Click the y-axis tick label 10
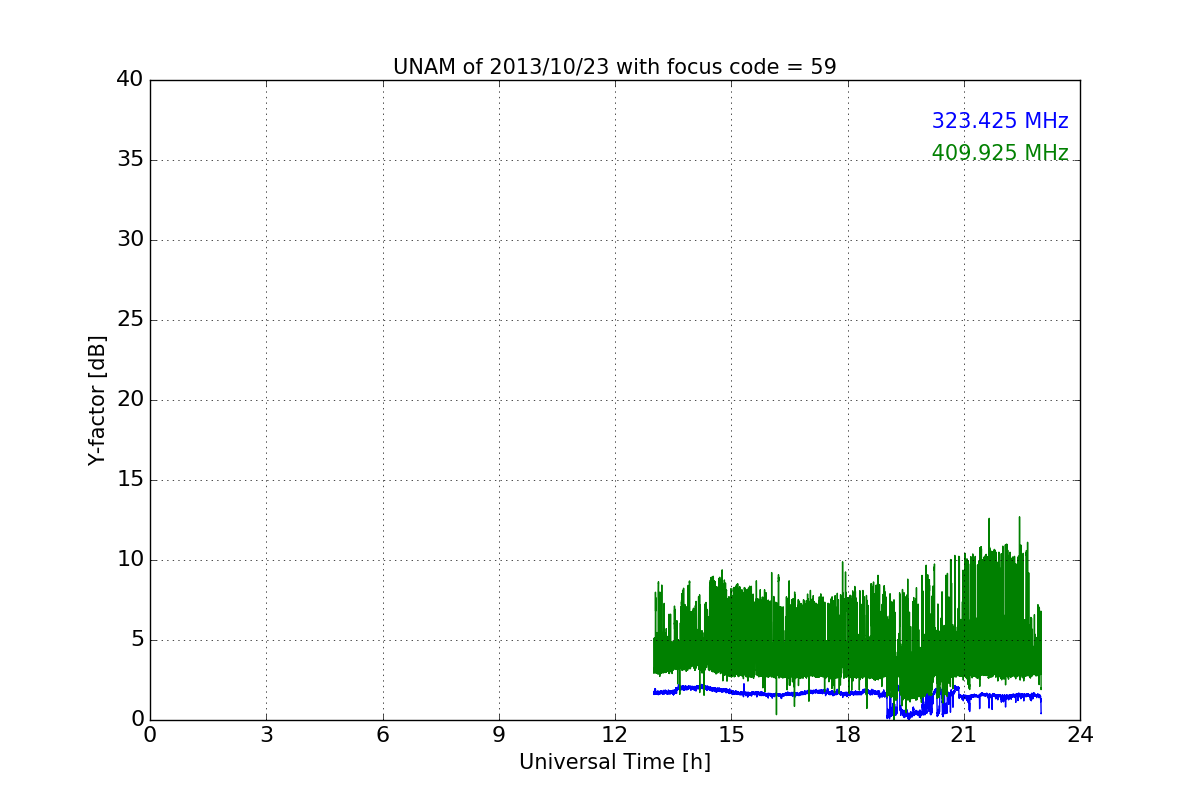Screen dimensions: 1200x800 [130, 560]
